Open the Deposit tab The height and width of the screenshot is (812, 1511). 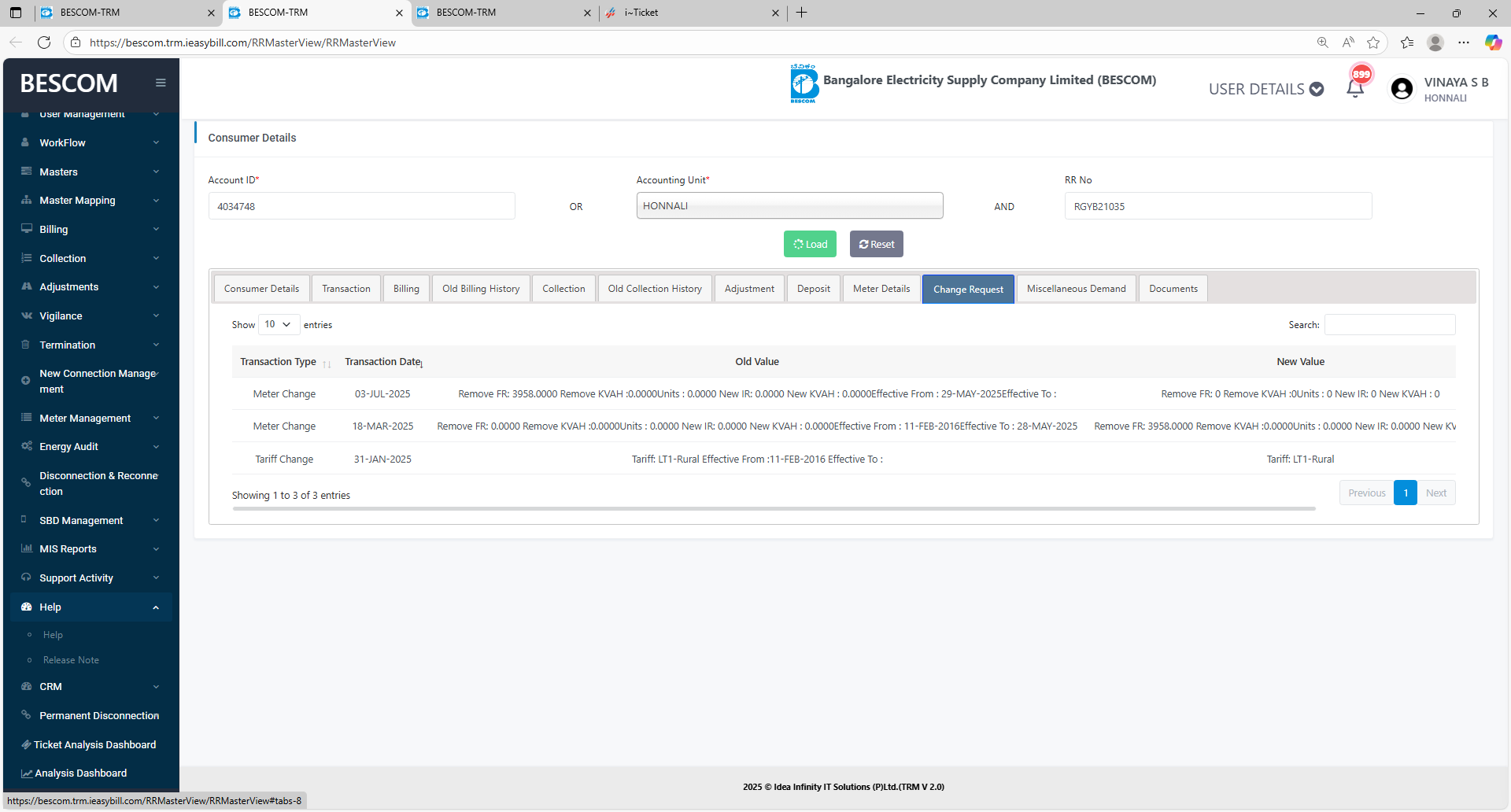coord(814,289)
